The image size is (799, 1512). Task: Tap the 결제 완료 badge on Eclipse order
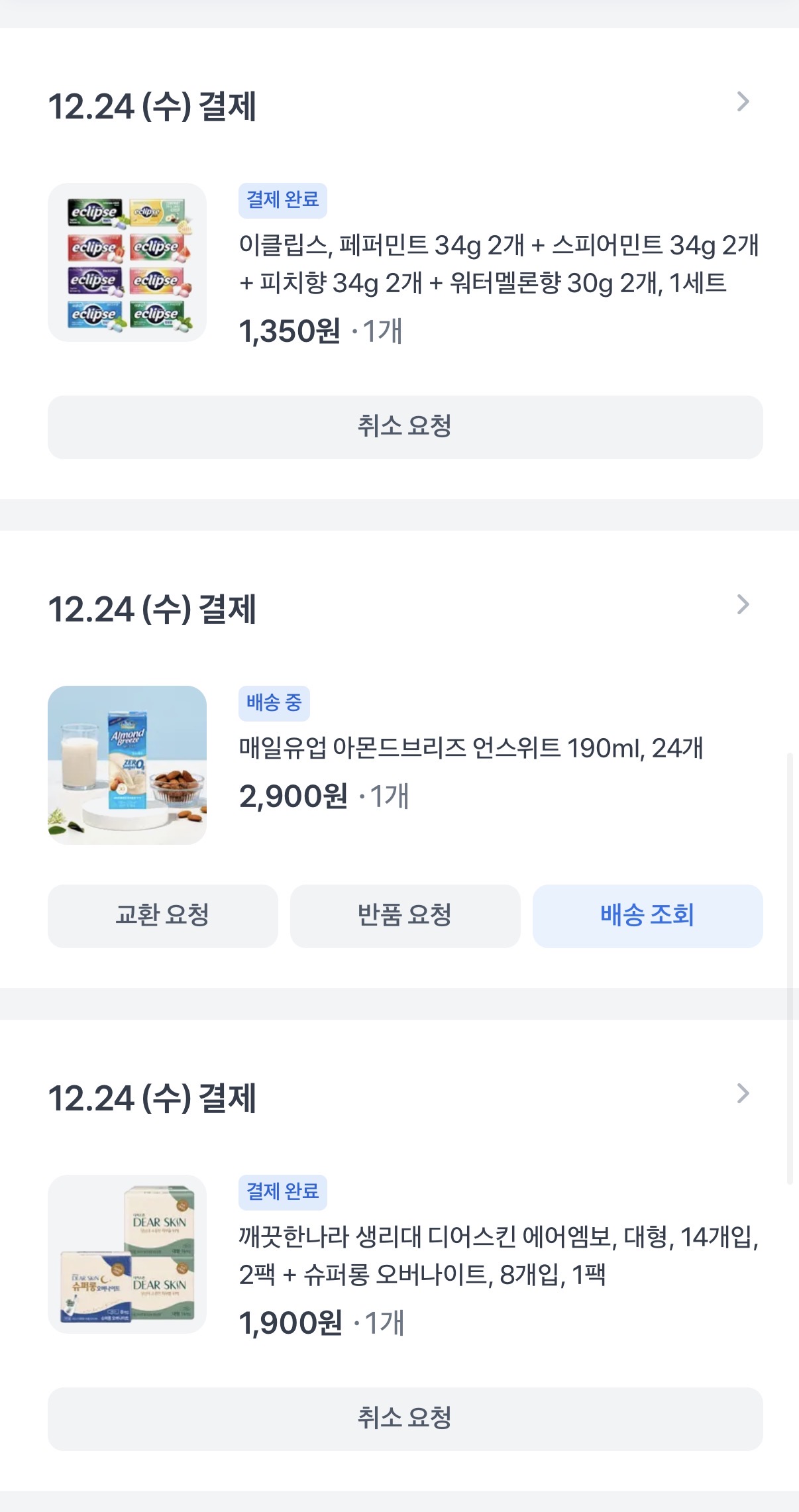282,200
